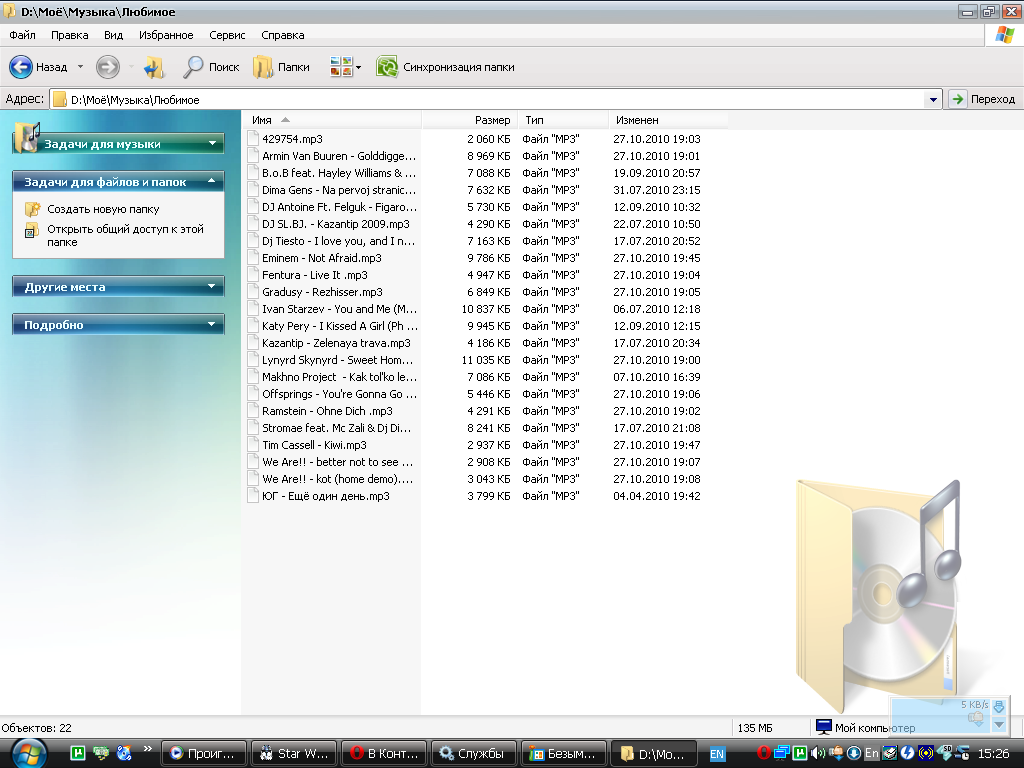The image size is (1024, 768).
Task: Select file Tim Cassell - Kiwi.mp3
Action: coord(314,445)
